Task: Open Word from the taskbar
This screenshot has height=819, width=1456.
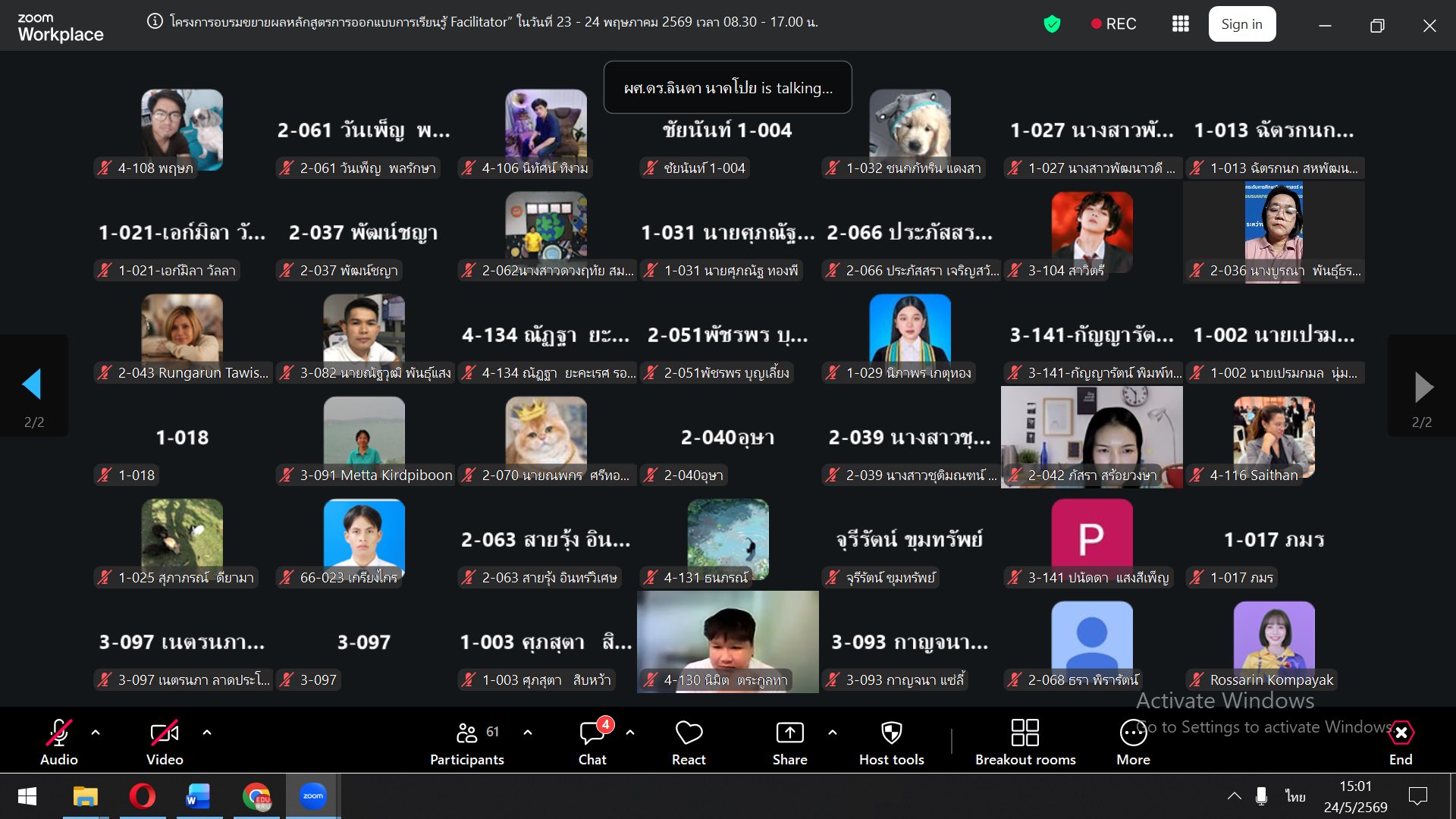Action: tap(198, 796)
